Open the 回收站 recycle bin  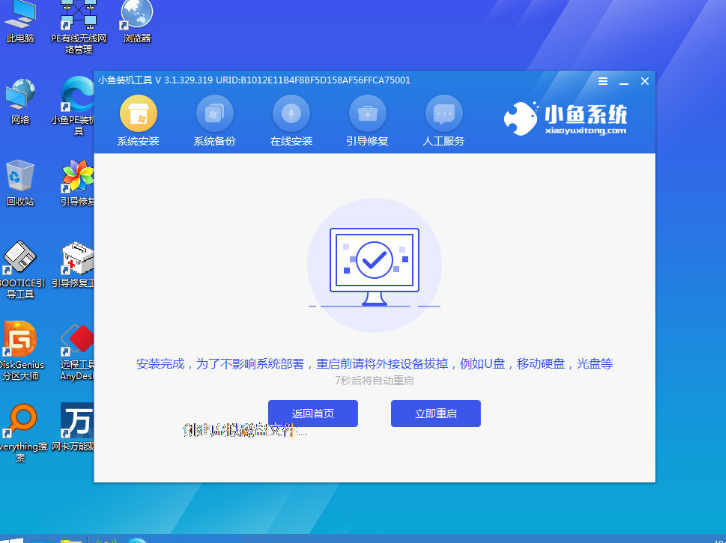pos(20,180)
